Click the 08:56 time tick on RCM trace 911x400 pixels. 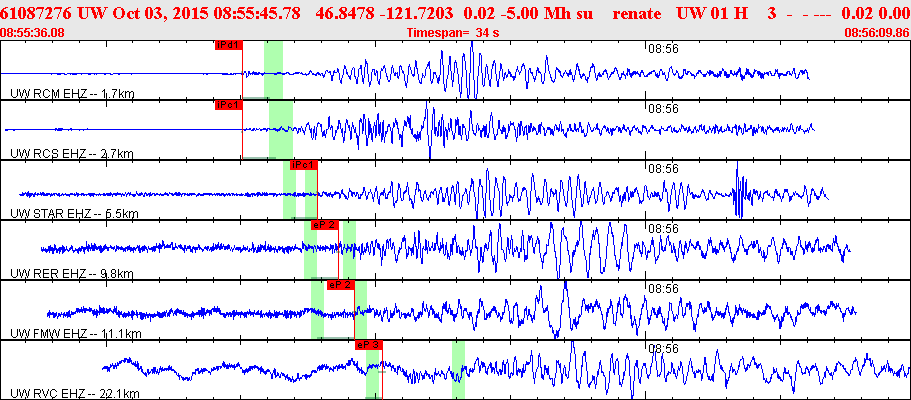(663, 48)
